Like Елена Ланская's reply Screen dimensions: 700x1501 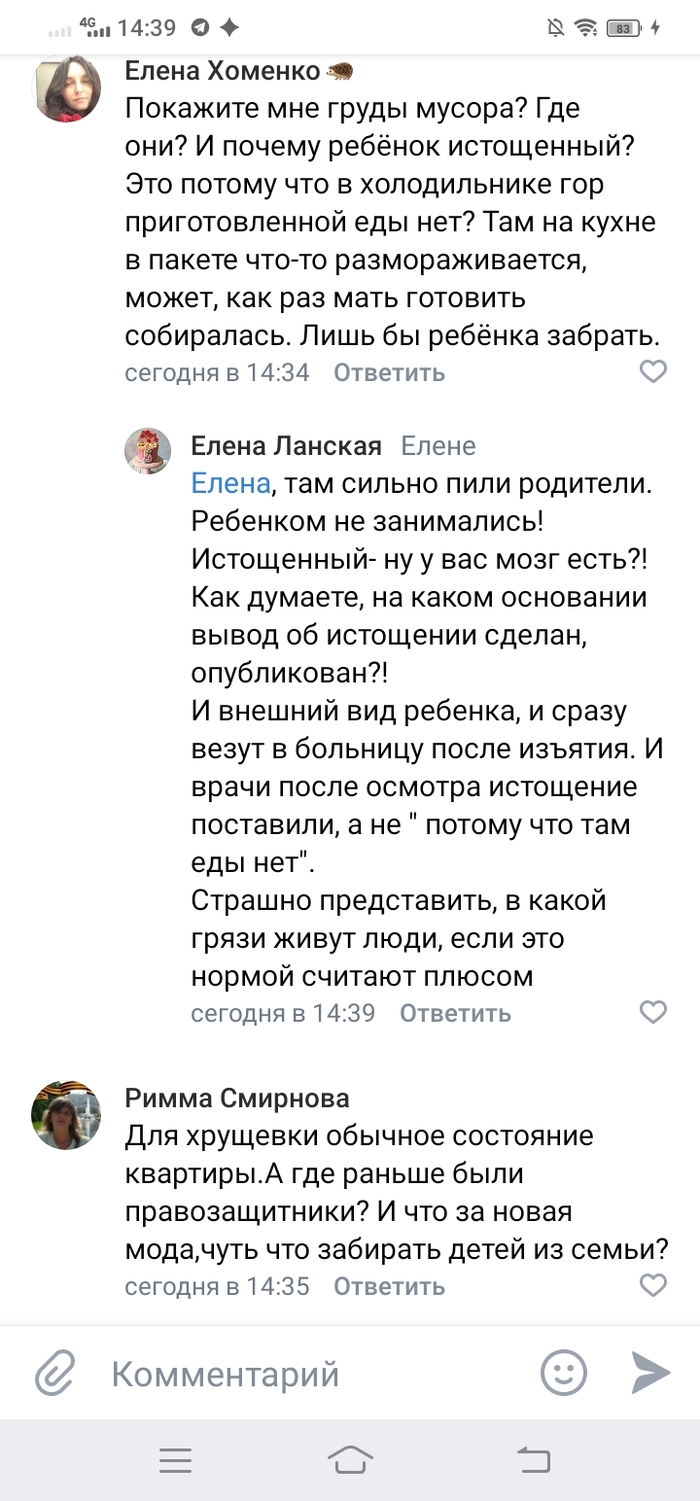[653, 1013]
